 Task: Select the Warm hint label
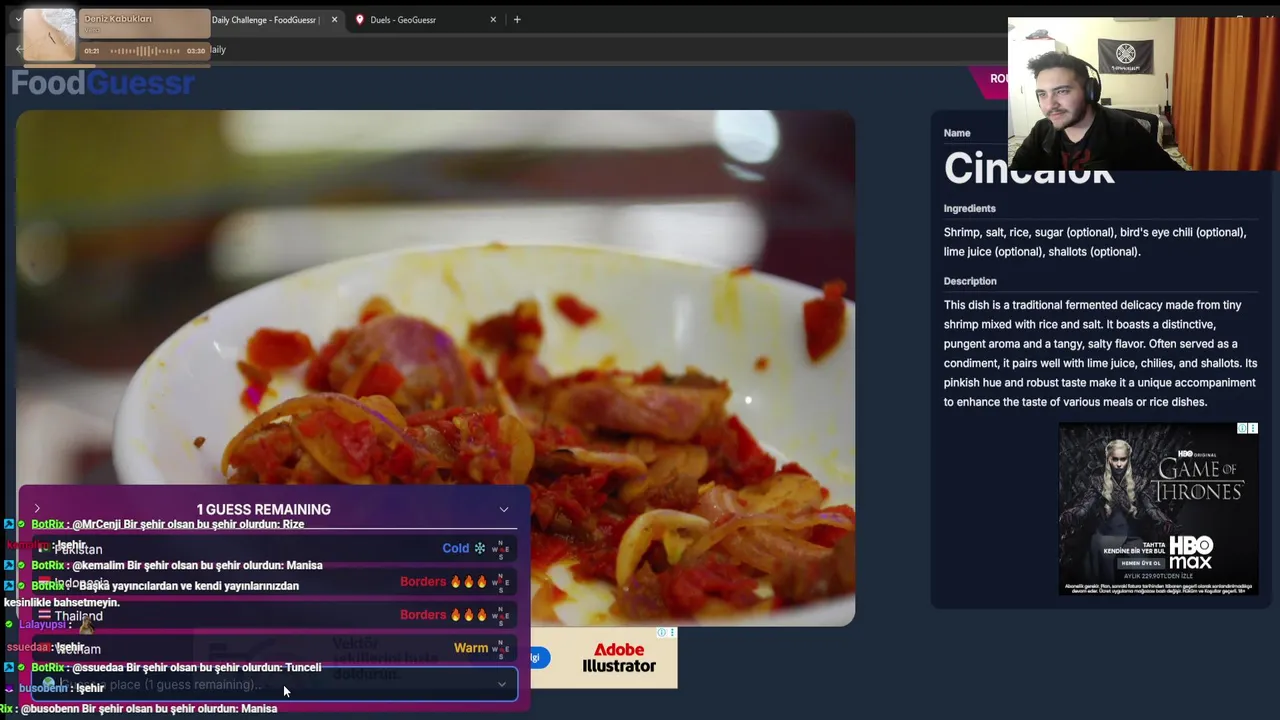click(471, 648)
